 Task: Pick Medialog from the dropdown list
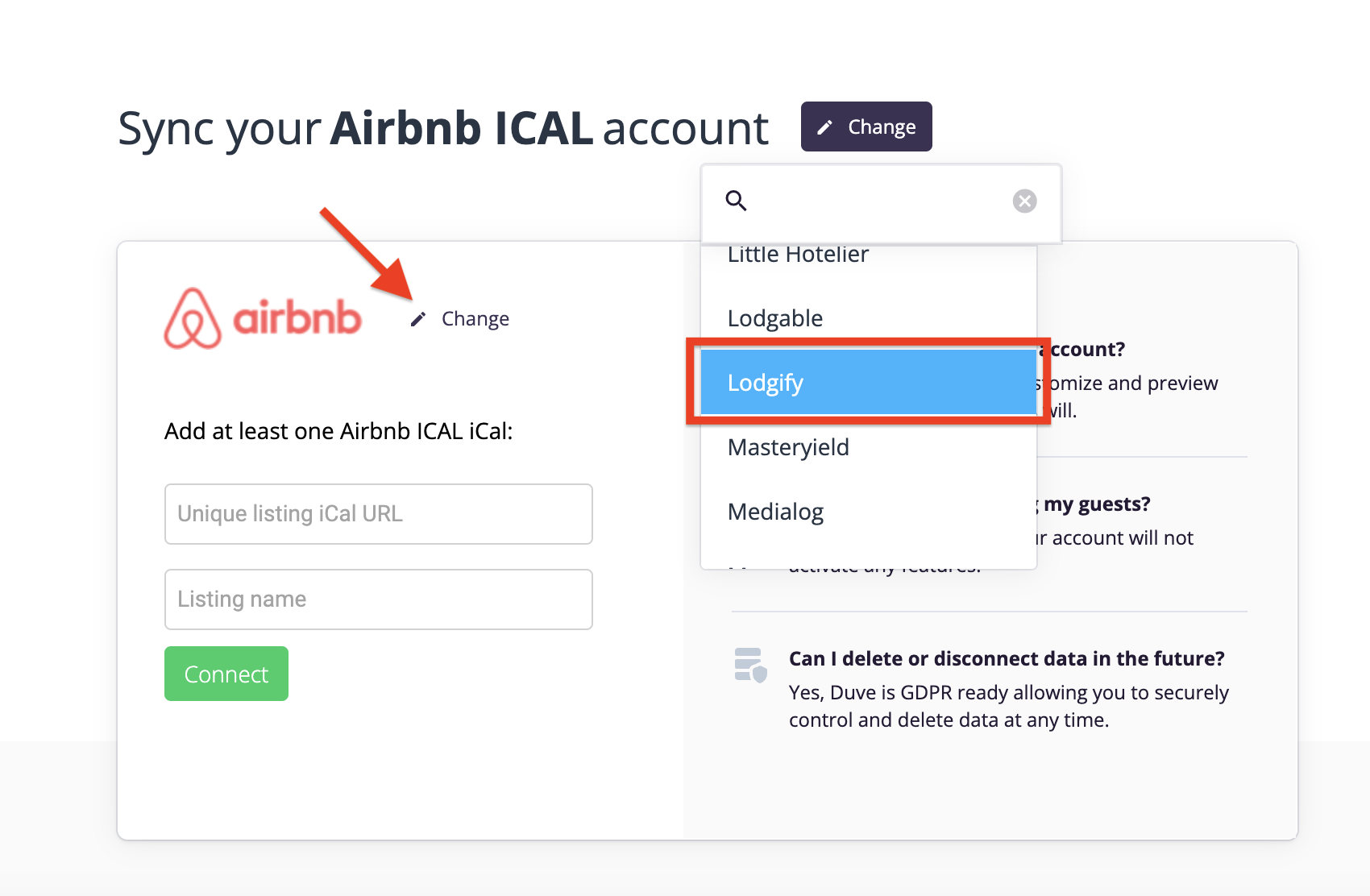(775, 512)
